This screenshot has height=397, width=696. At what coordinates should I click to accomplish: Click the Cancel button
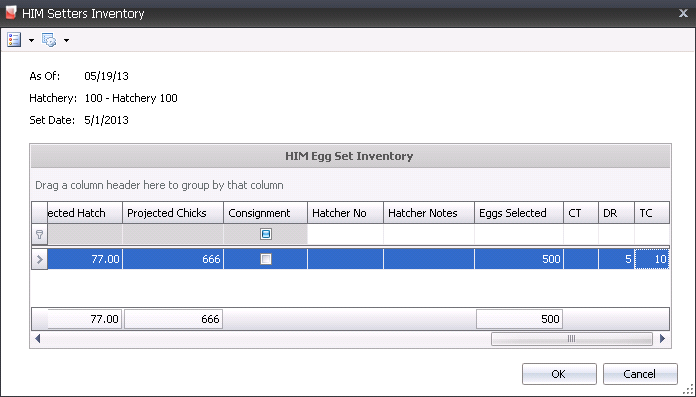click(640, 374)
